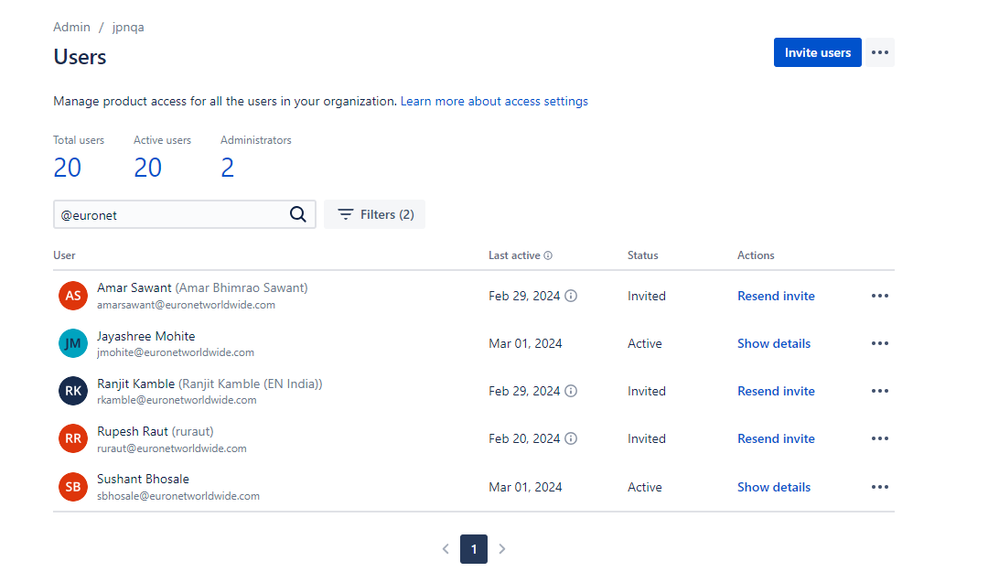Click the Invite users button

coord(817,53)
